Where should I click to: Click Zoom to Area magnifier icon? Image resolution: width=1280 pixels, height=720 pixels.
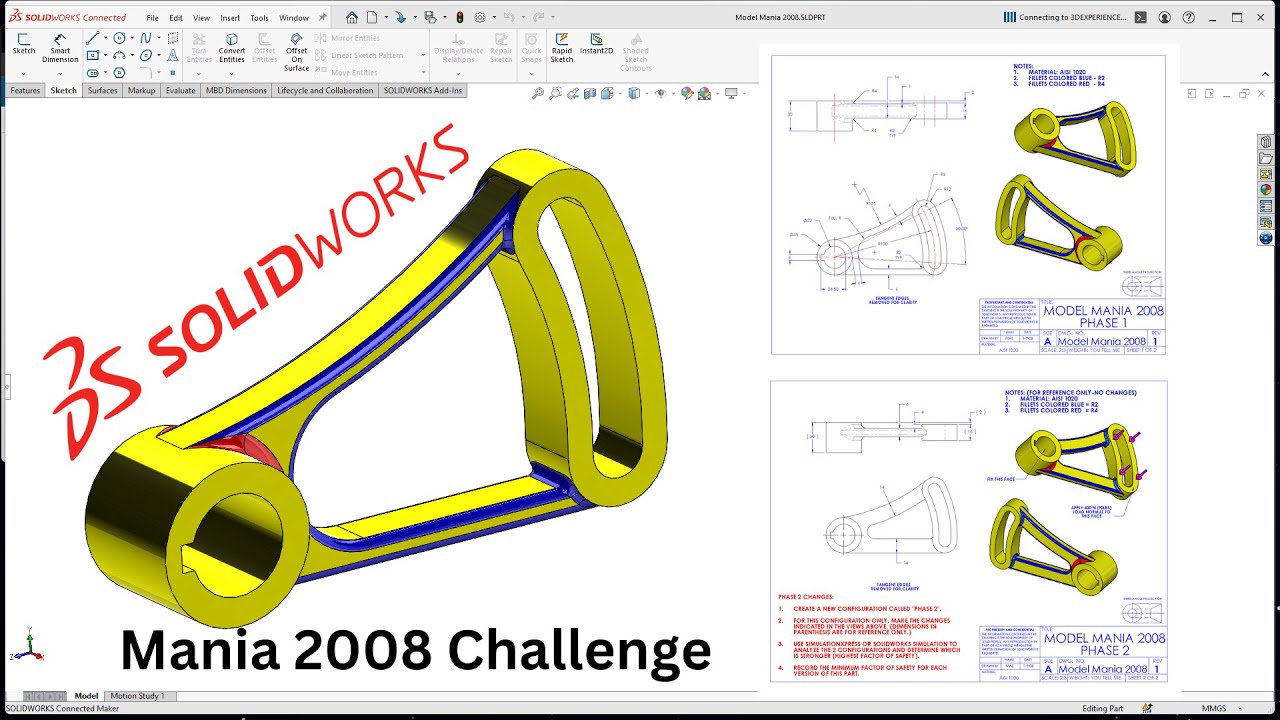(x=555, y=93)
